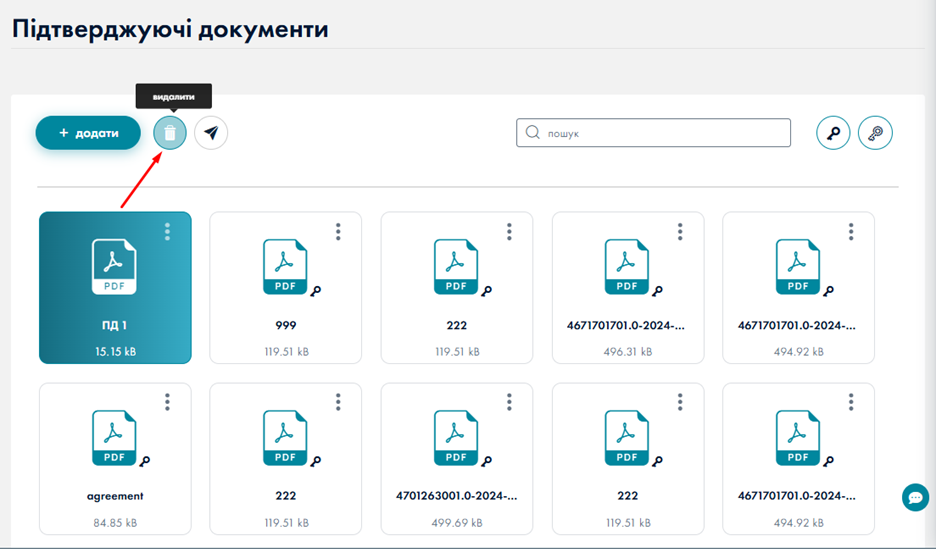
Task: Click the solid black key icon button
Action: (x=833, y=133)
